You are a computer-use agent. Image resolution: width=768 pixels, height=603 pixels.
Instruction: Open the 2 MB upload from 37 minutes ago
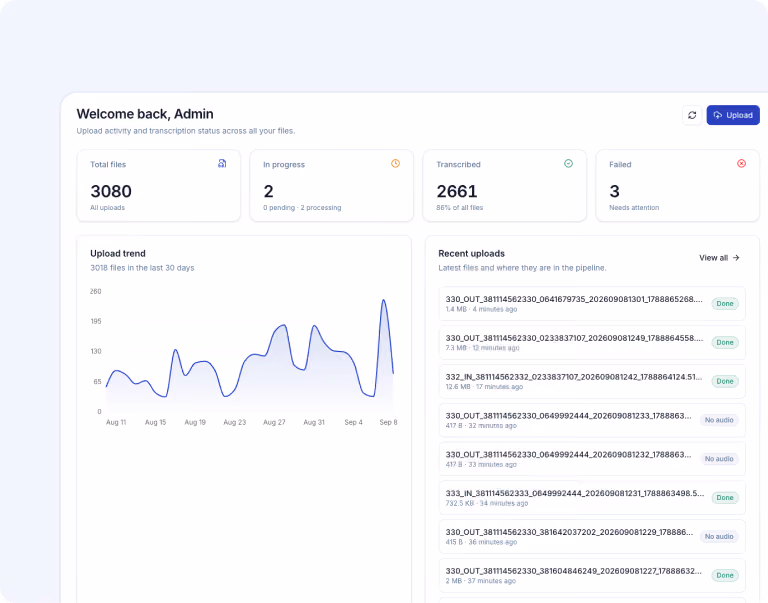click(592, 576)
